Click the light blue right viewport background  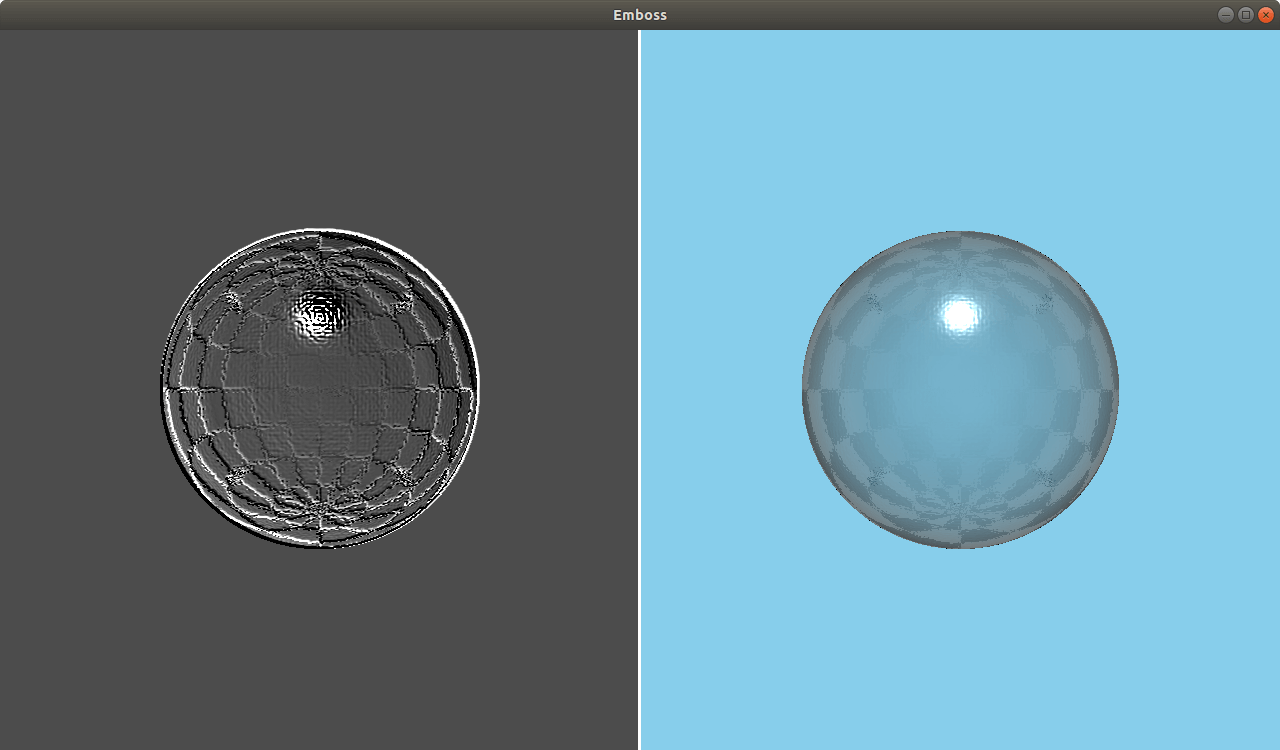(x=1180, y=120)
